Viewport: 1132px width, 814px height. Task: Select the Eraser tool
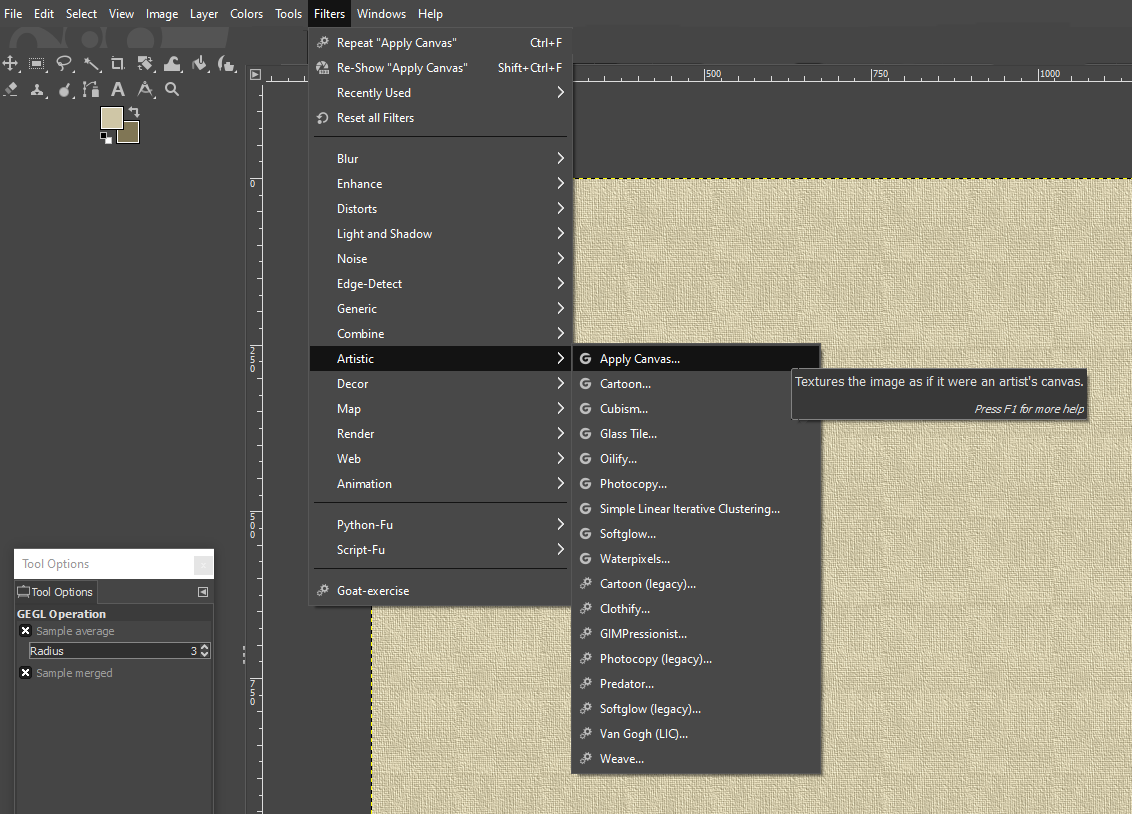click(11, 90)
